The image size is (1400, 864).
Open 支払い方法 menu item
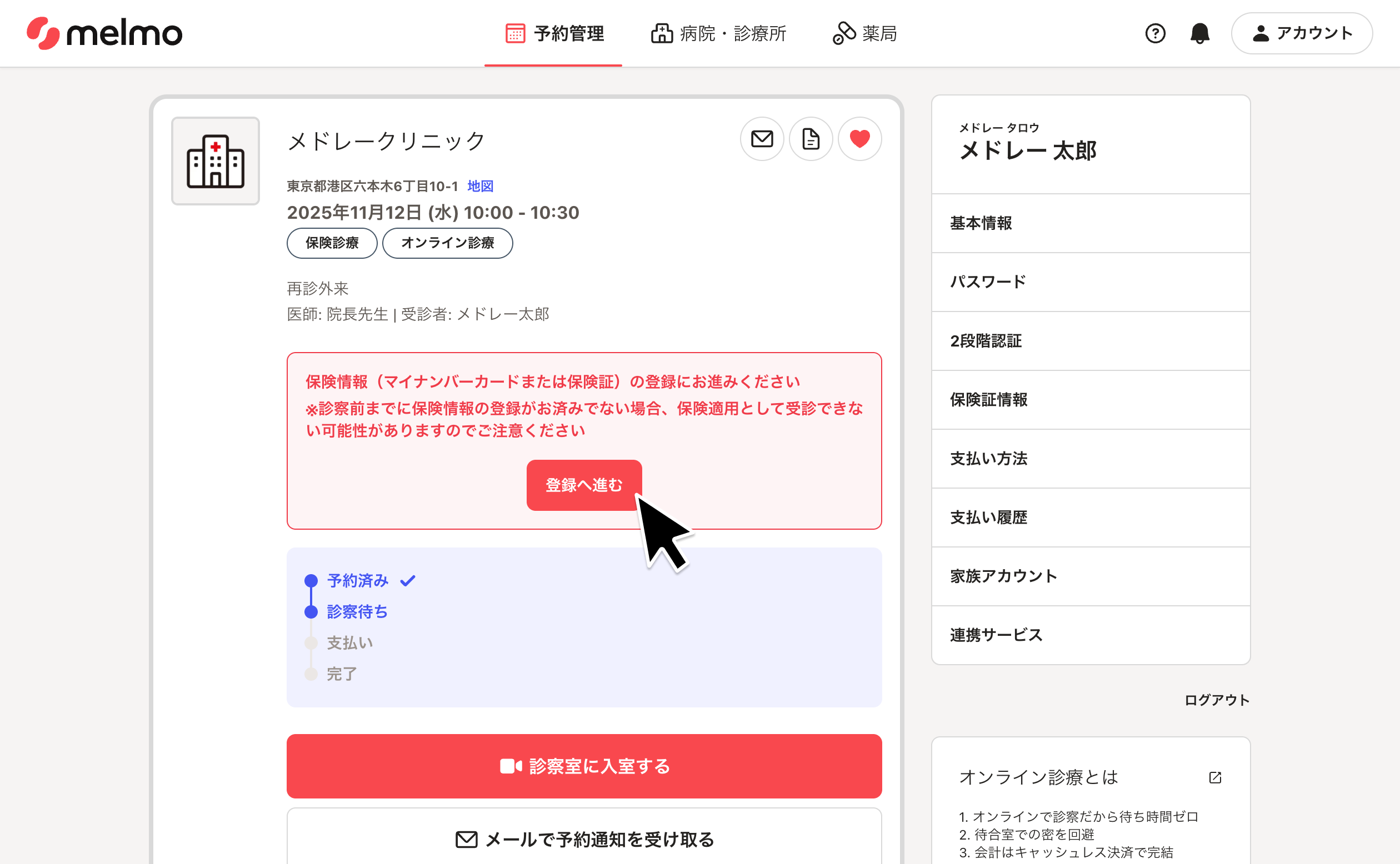point(1090,458)
